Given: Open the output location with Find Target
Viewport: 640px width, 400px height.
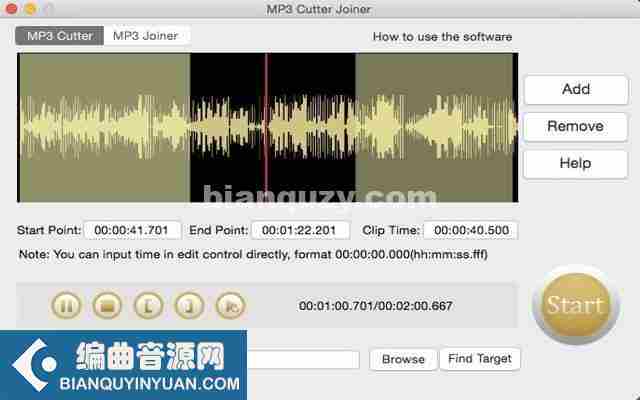Looking at the screenshot, I should pyautogui.click(x=480, y=359).
